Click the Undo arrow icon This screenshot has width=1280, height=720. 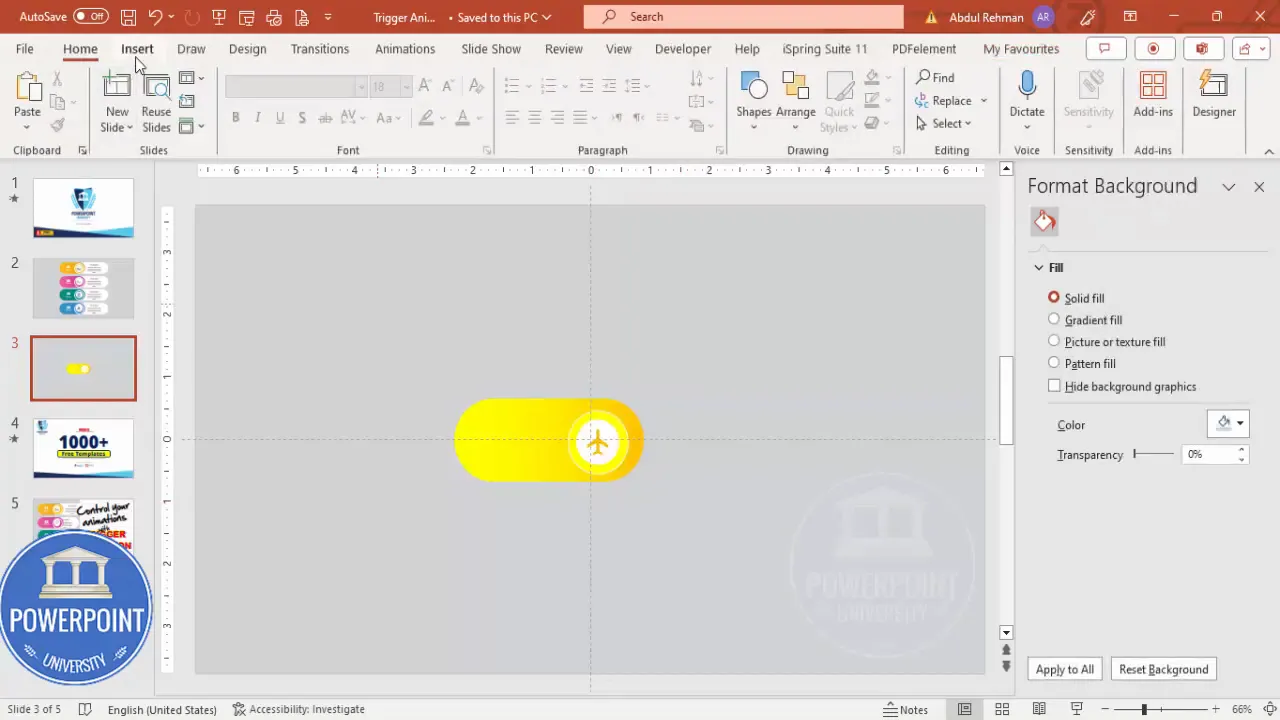[x=155, y=17]
